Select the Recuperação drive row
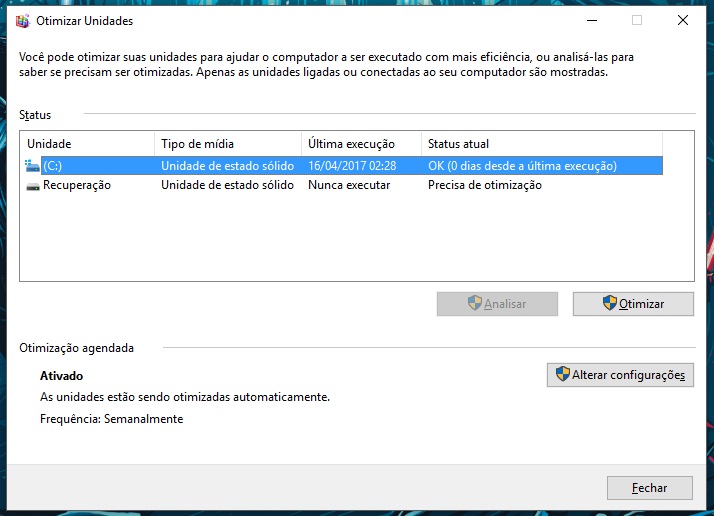Image resolution: width=714 pixels, height=516 pixels. tap(77, 186)
